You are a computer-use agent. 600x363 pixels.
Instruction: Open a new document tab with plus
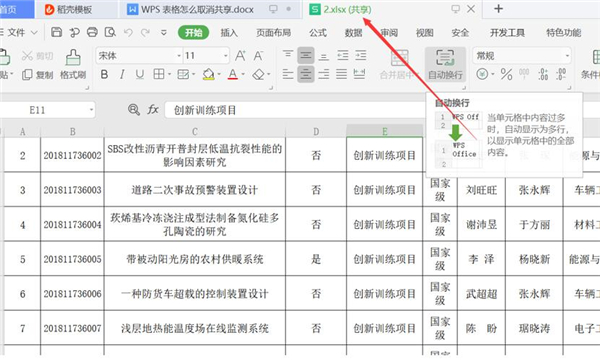tap(498, 8)
